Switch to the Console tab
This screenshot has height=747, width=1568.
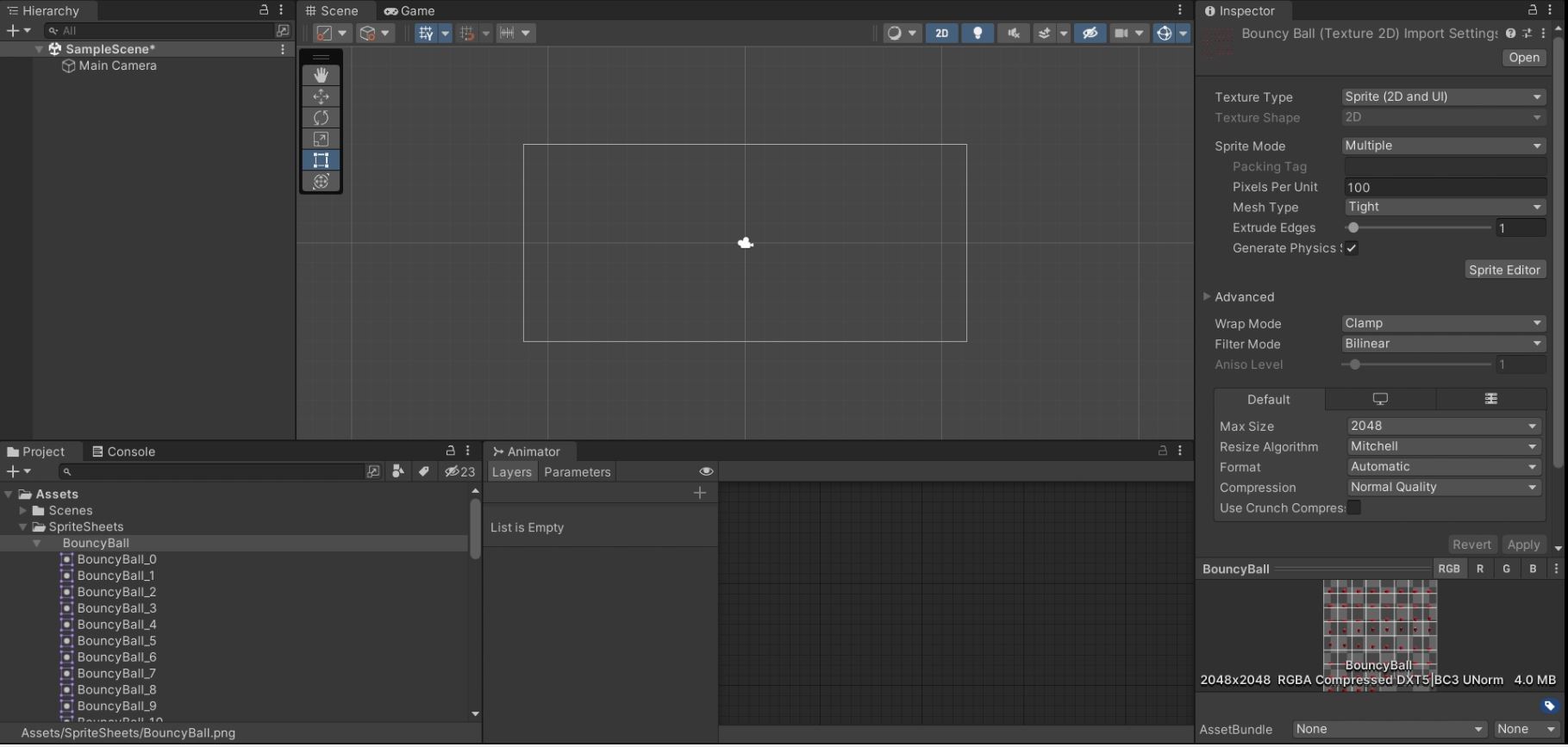[x=123, y=451]
